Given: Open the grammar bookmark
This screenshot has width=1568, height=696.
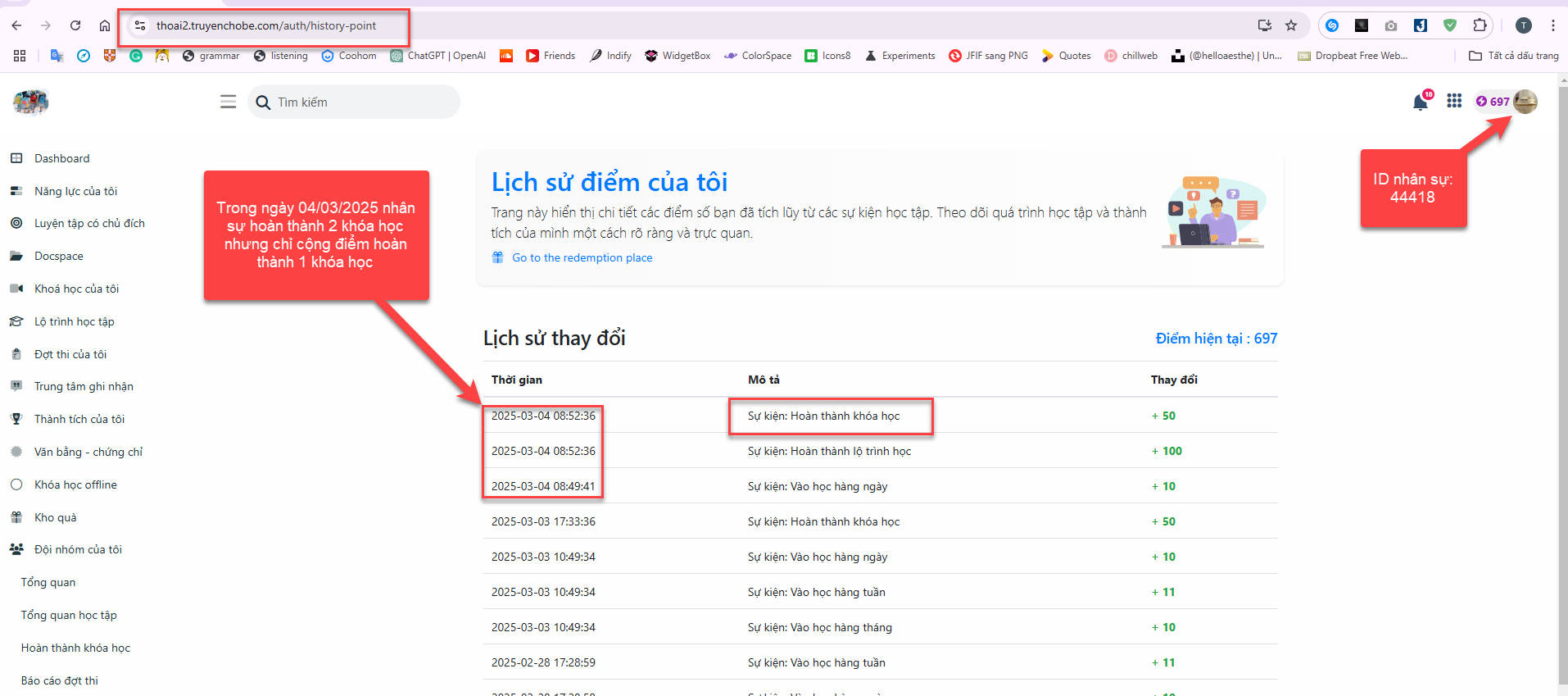Looking at the screenshot, I should point(211,56).
